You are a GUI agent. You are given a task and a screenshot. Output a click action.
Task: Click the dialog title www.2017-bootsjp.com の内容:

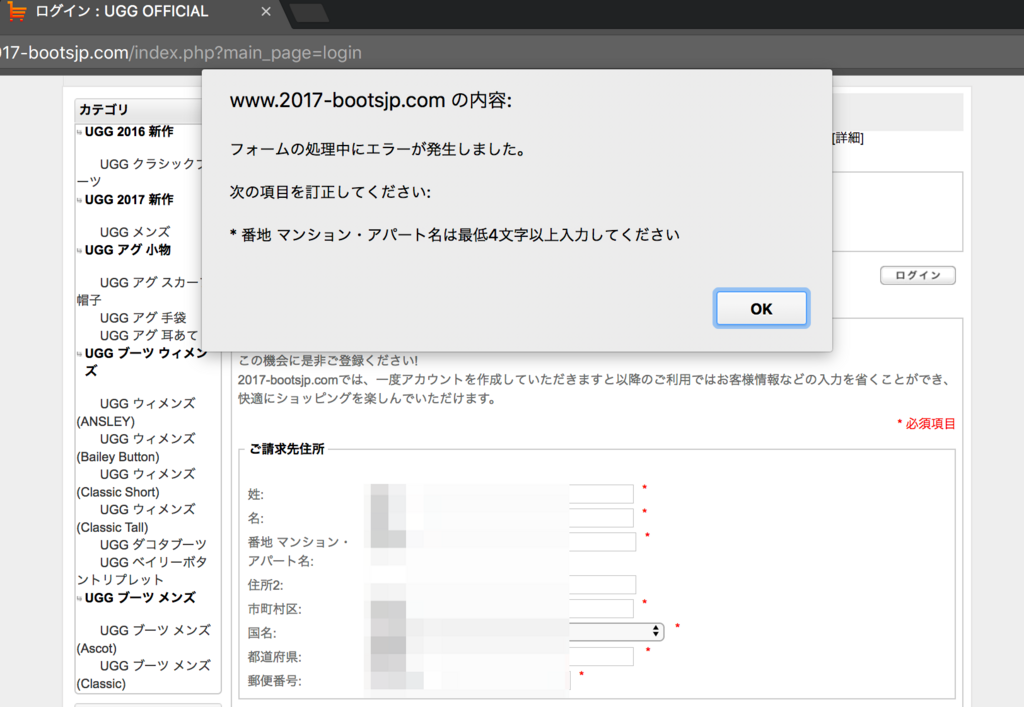pyautogui.click(x=370, y=101)
